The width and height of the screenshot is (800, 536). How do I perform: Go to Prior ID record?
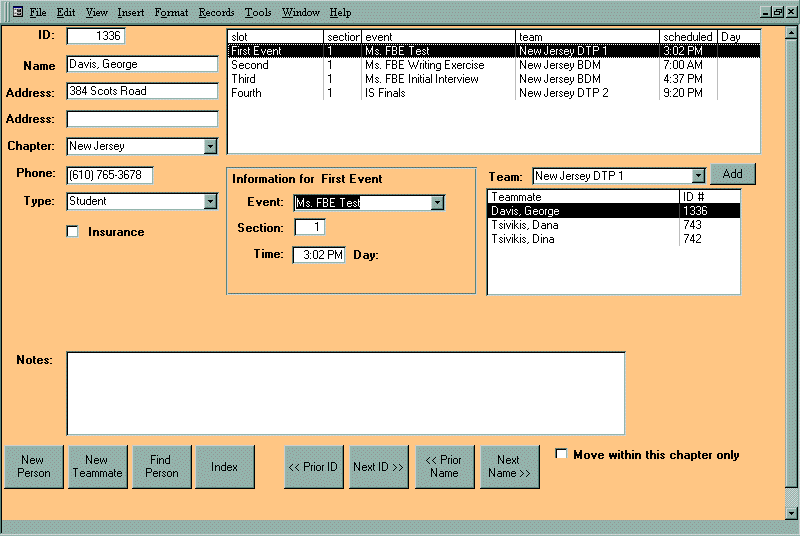pos(314,467)
